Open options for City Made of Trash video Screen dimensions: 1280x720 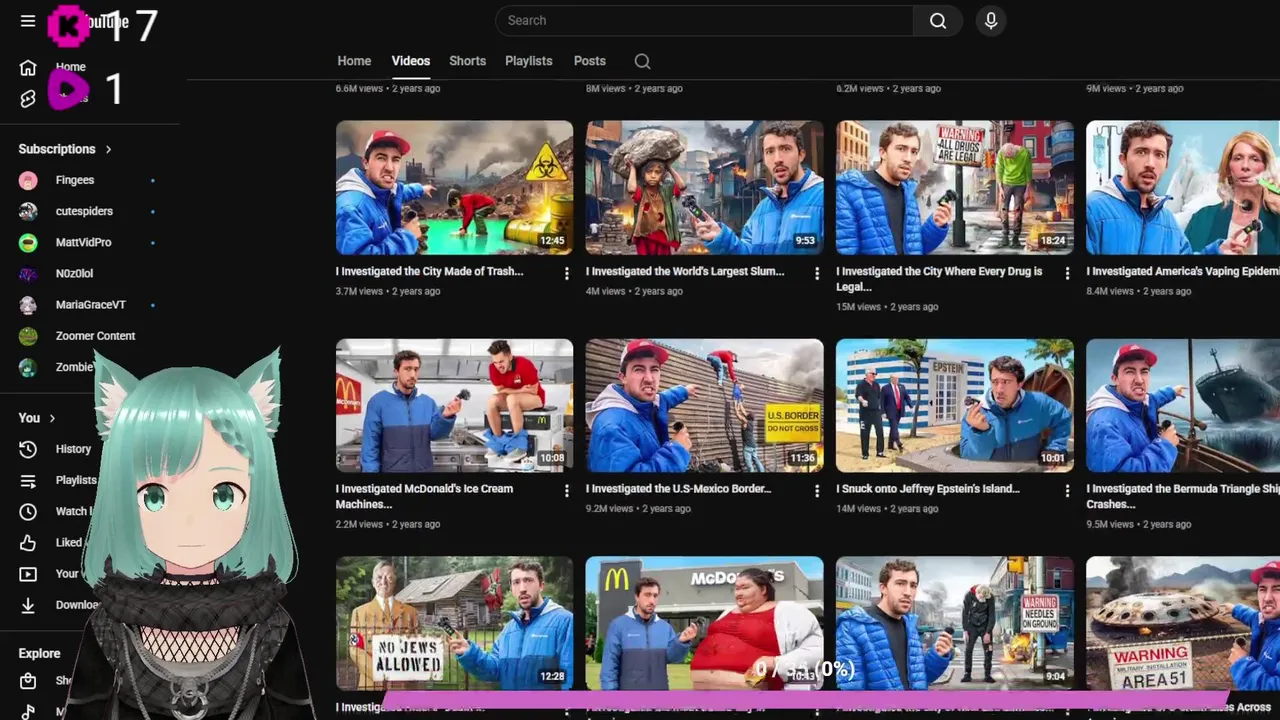pos(566,273)
